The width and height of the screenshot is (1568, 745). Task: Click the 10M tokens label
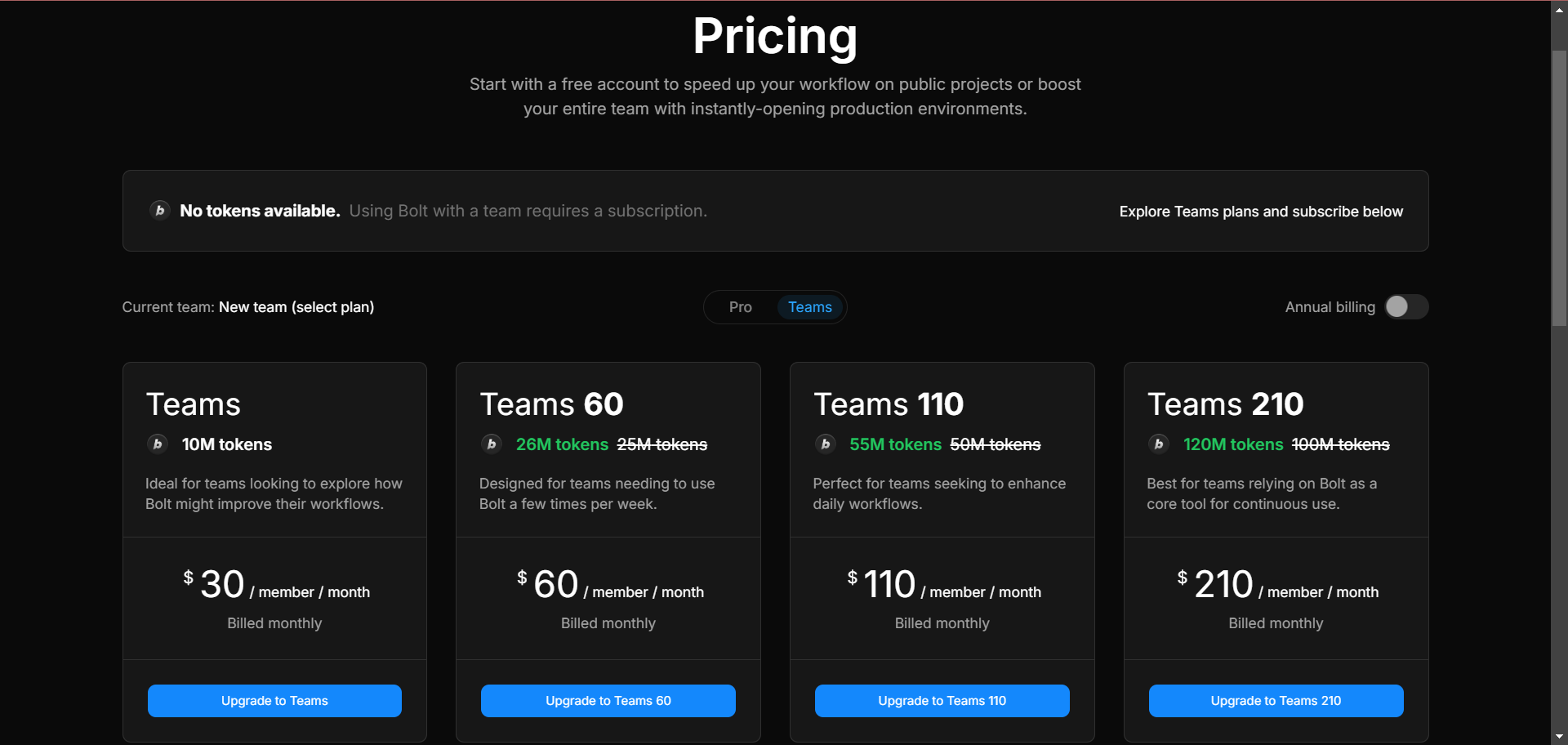227,444
